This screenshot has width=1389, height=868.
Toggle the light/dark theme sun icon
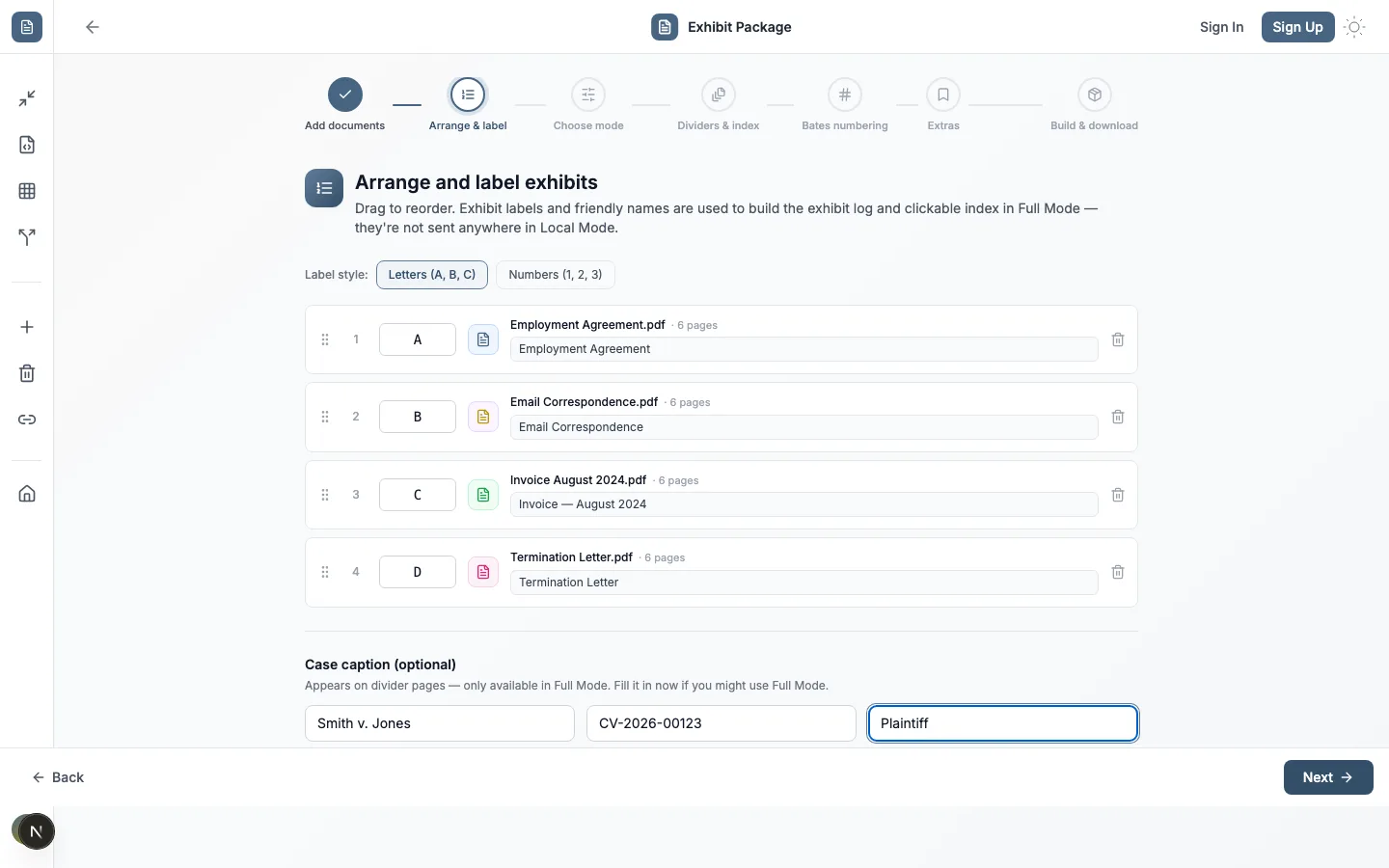(1354, 27)
